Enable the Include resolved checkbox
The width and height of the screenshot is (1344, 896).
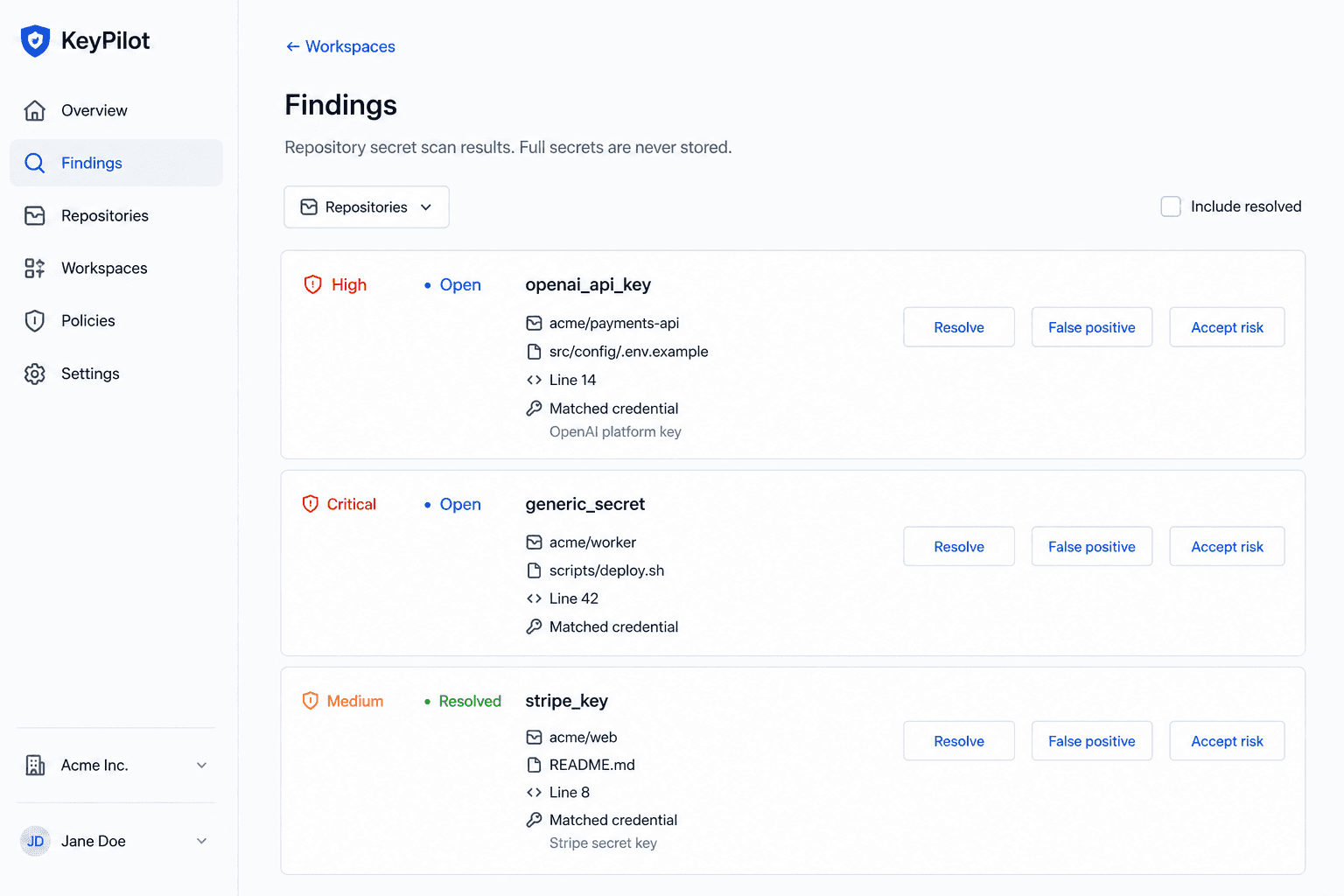coord(1170,206)
